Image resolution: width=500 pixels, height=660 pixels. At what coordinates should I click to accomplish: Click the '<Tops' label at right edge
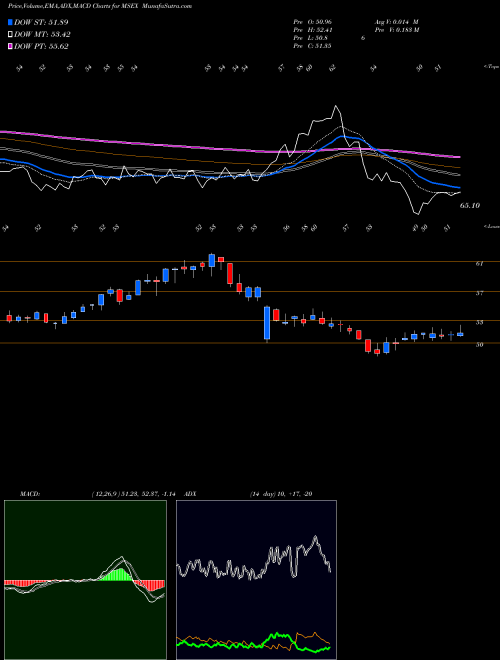491,67
